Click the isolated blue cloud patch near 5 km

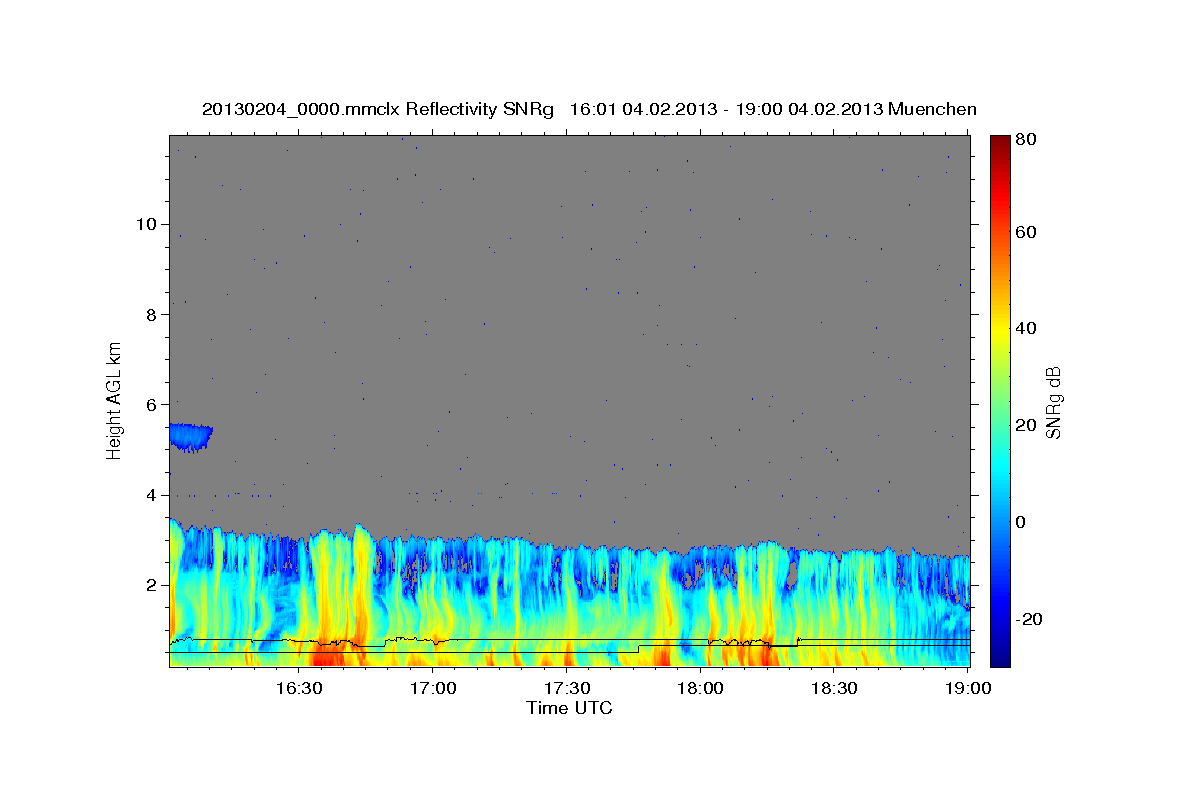pos(190,437)
